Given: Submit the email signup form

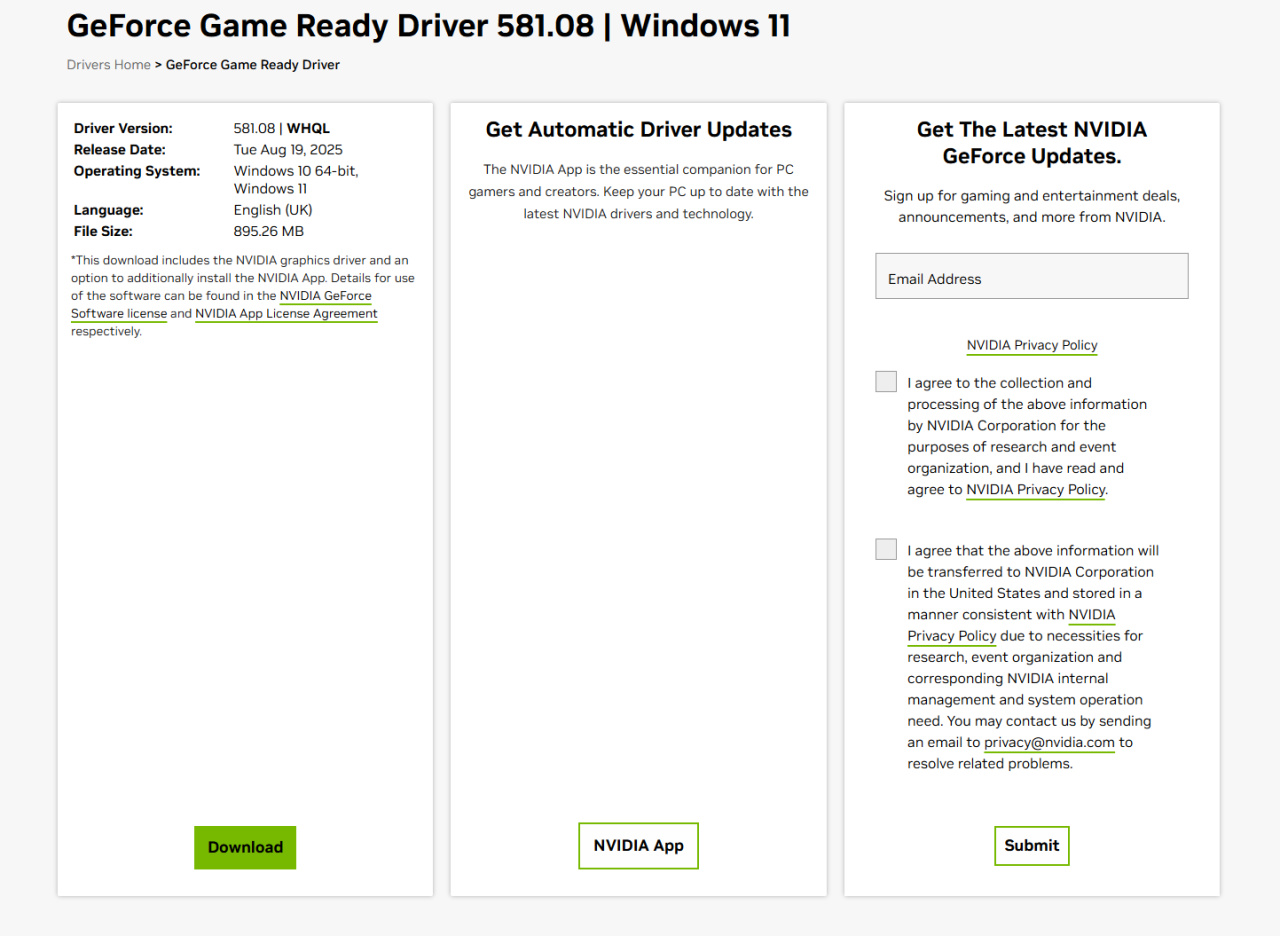Looking at the screenshot, I should pos(1031,846).
